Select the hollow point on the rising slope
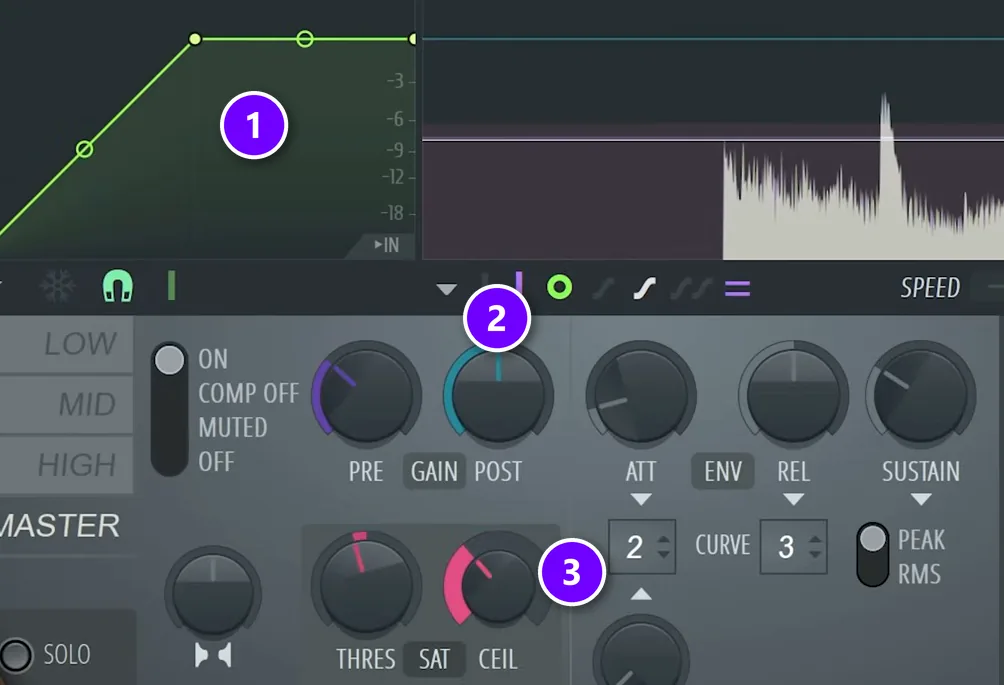Image resolution: width=1004 pixels, height=685 pixels. coord(85,149)
